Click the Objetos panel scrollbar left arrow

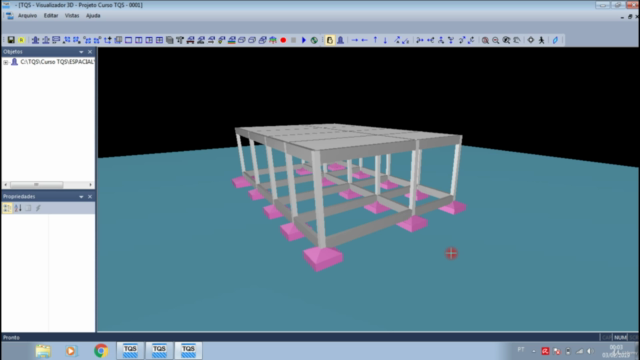pyautogui.click(x=5, y=184)
